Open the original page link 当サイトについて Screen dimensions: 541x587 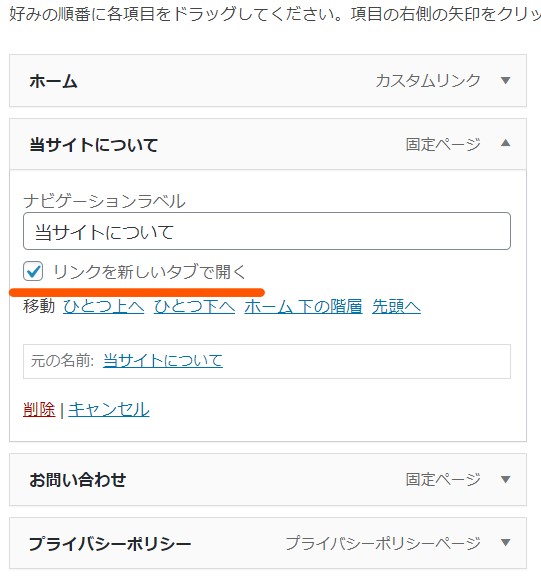163,361
